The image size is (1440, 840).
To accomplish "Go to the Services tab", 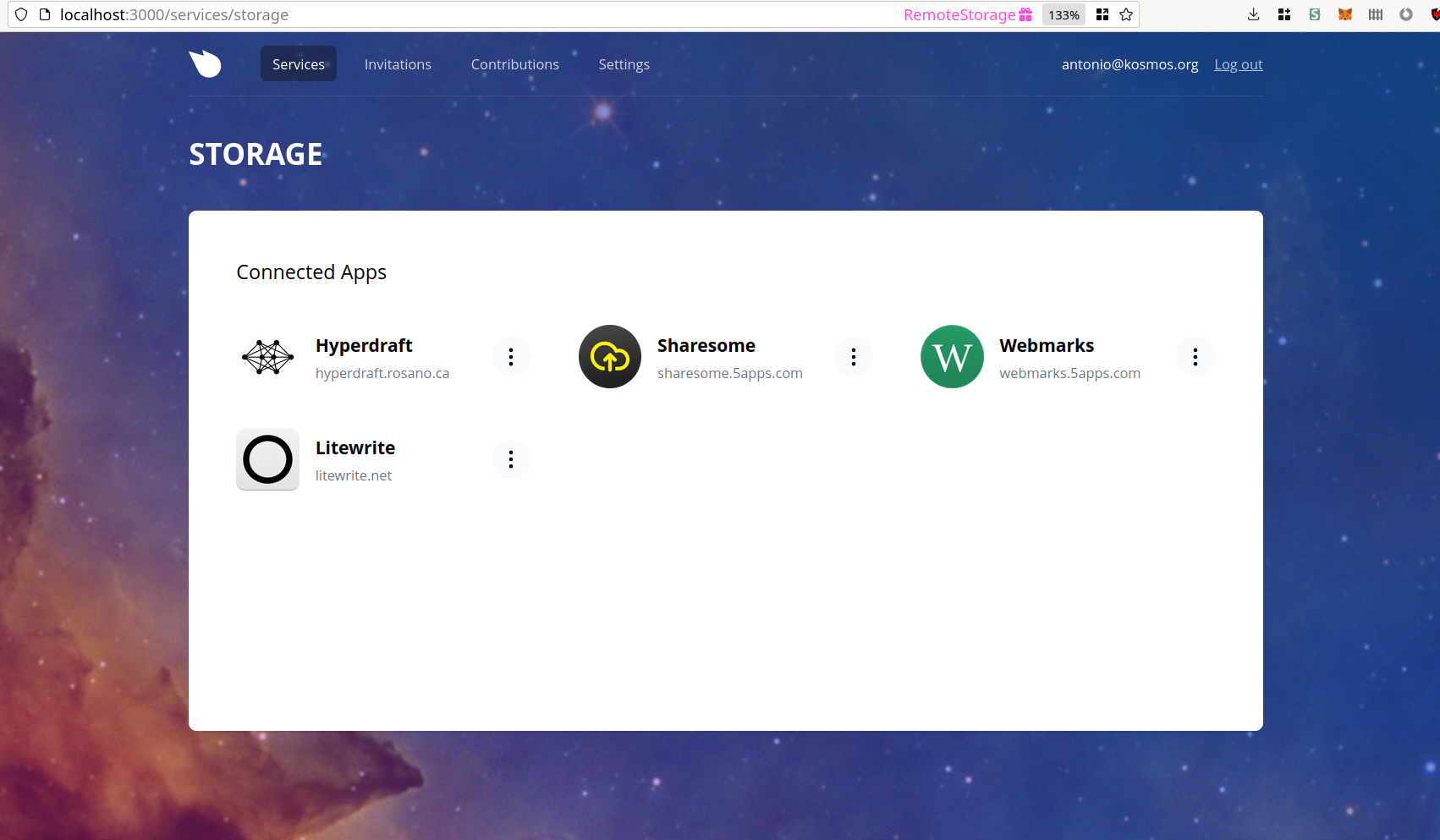I will [299, 63].
